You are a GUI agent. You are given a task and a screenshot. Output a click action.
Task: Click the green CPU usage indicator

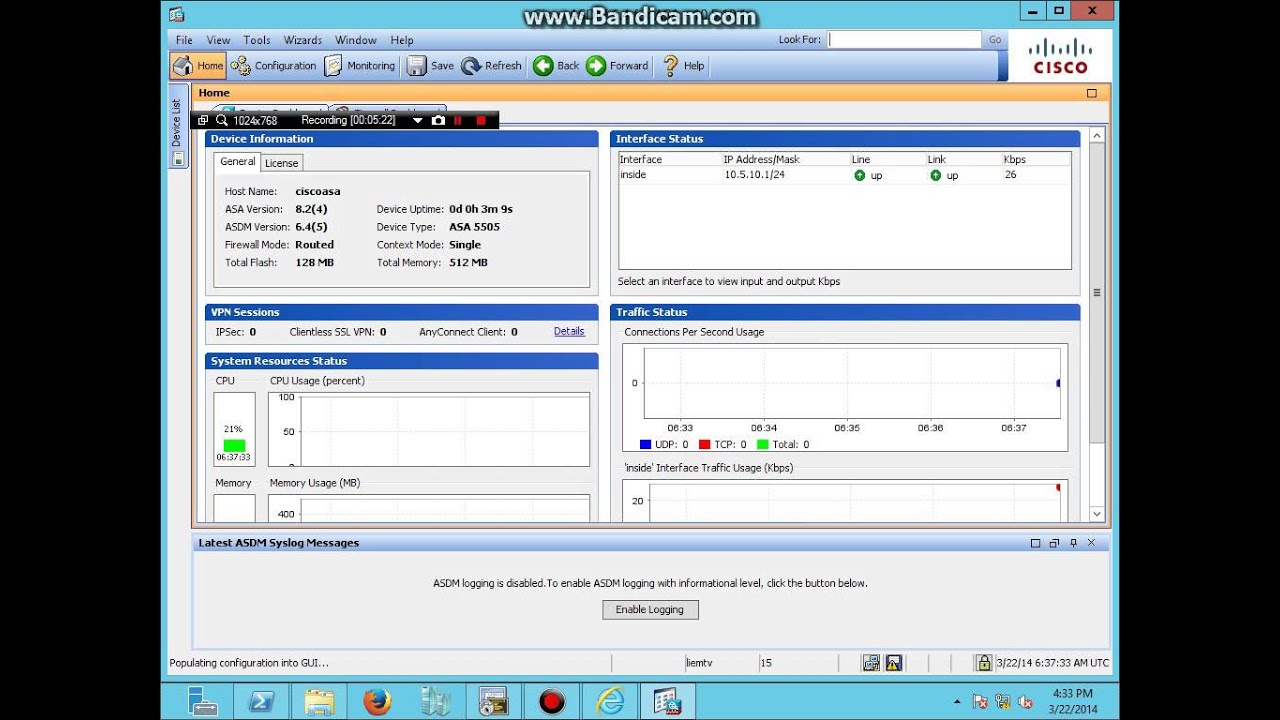click(x=234, y=445)
